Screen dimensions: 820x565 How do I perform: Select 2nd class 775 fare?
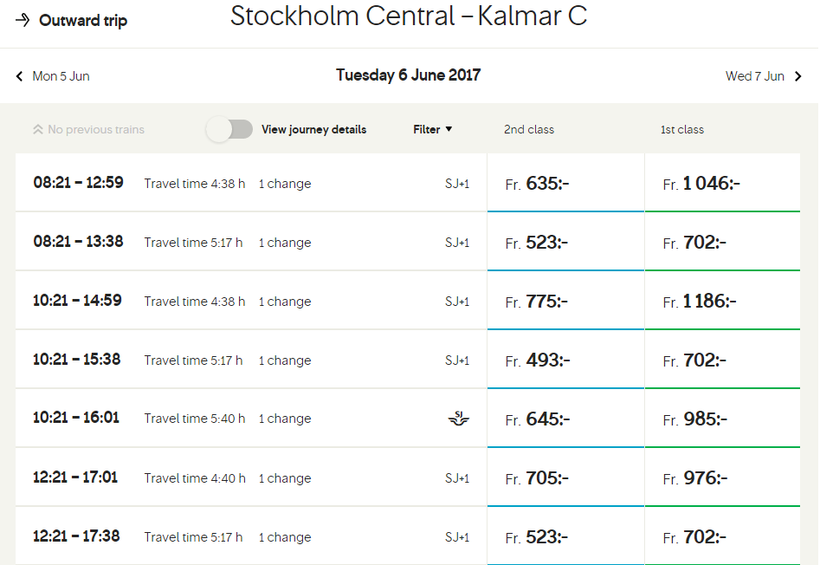pyautogui.click(x=565, y=301)
